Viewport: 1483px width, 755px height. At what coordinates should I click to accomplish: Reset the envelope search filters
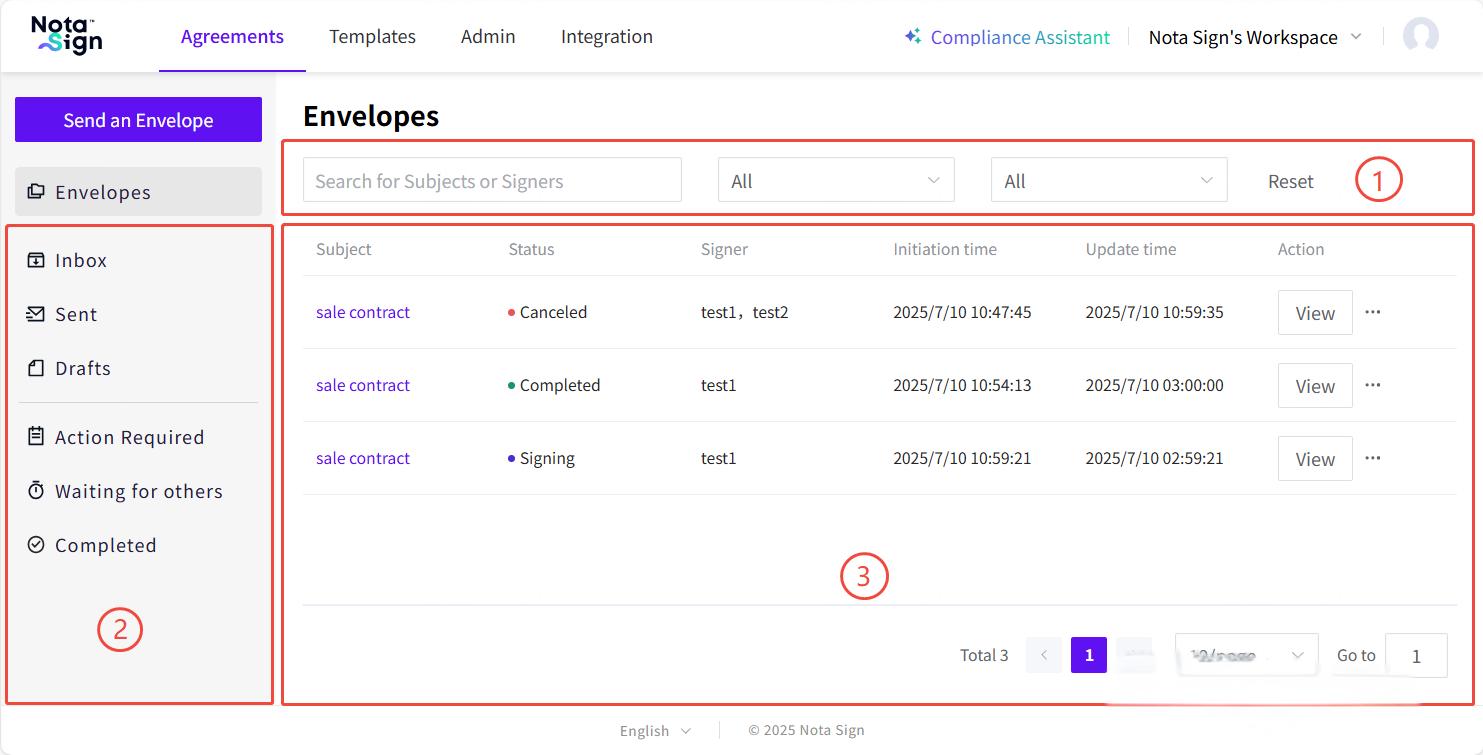click(1290, 181)
